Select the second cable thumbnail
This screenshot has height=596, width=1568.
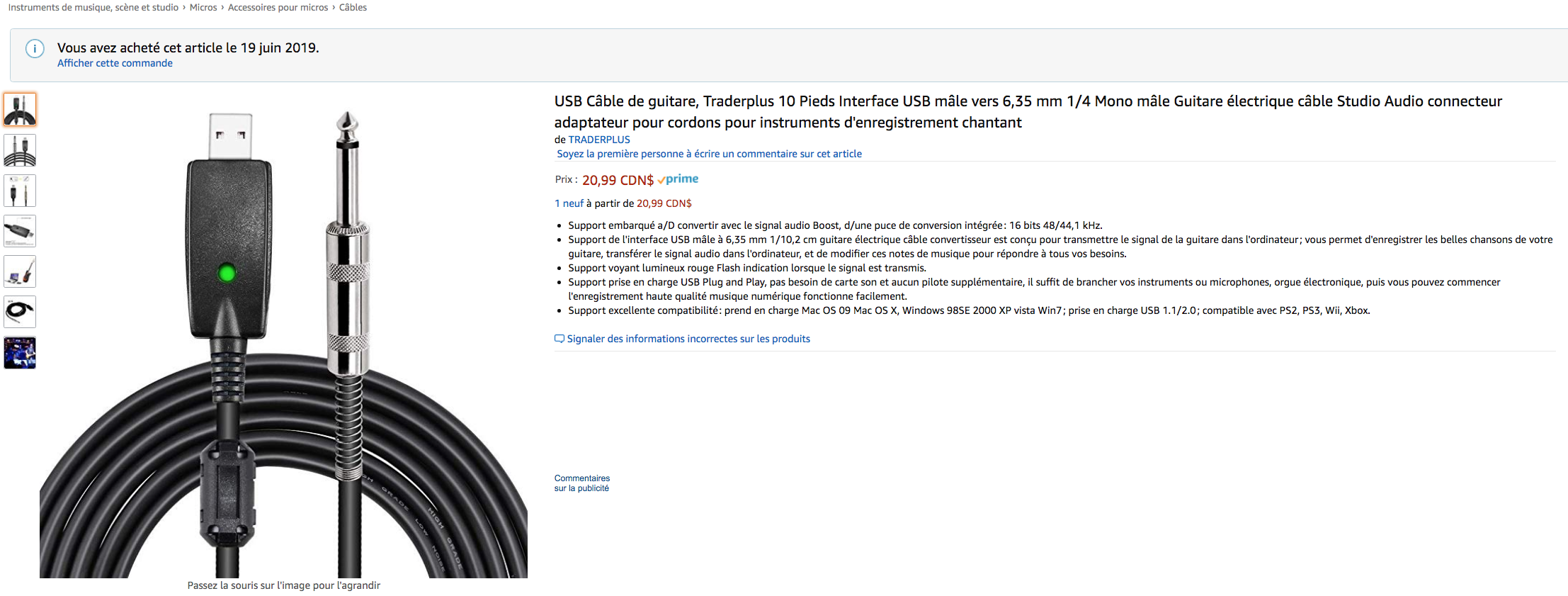[x=20, y=150]
